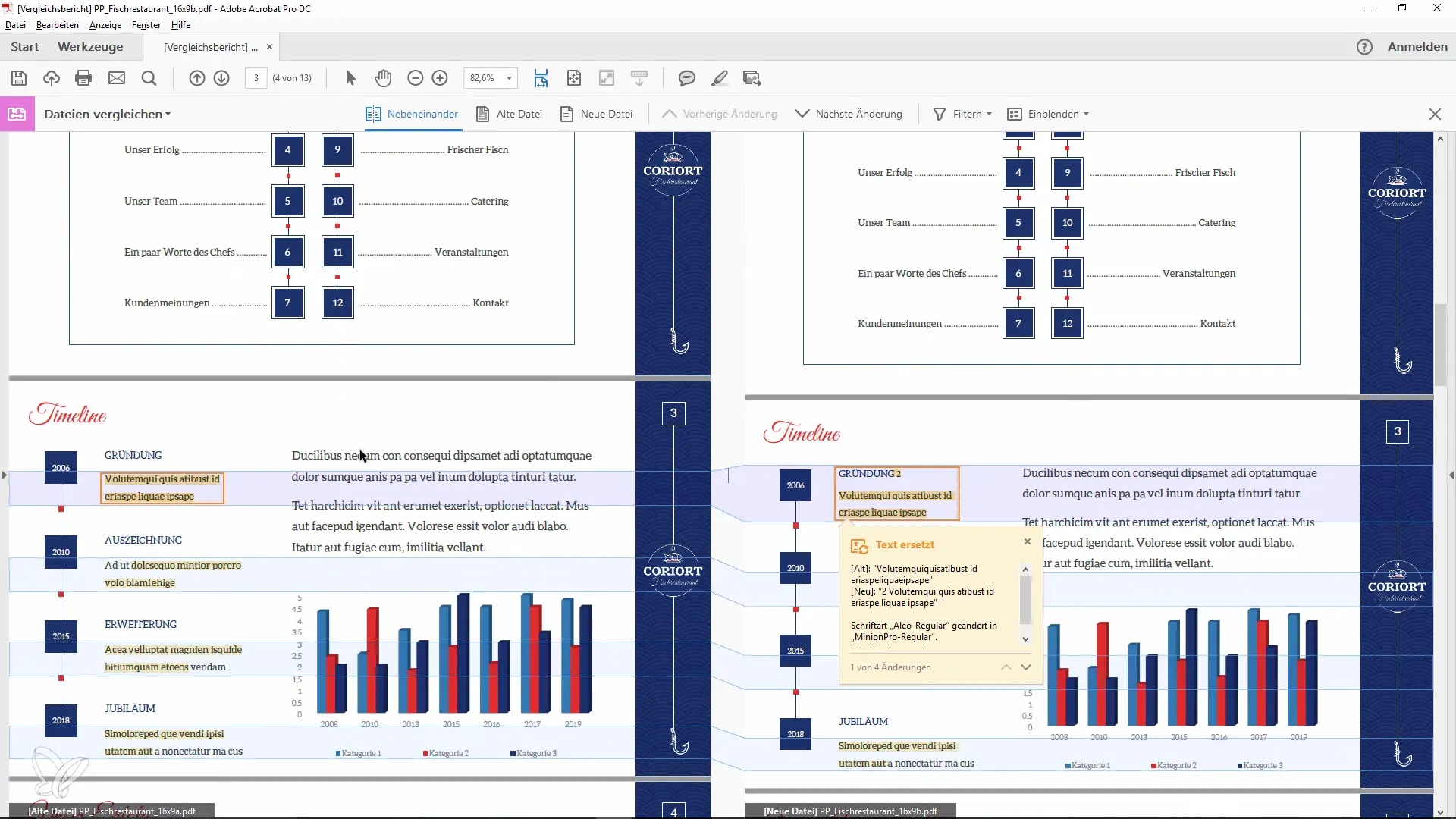Viewport: 1456px width, 819px height.
Task: Open the Einblenden dropdown
Action: tap(1049, 115)
